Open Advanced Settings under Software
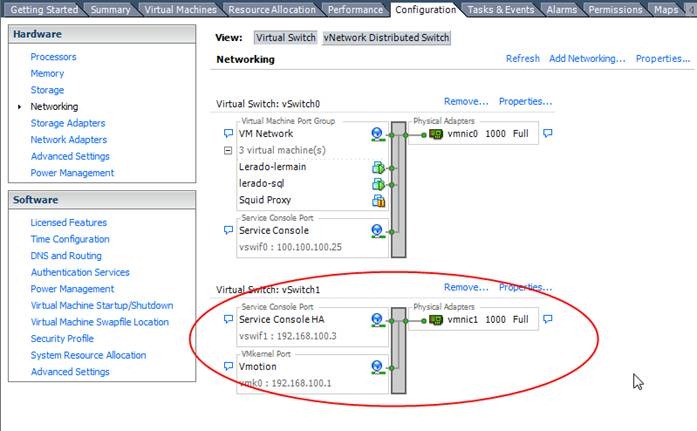697x431 pixels. point(70,372)
